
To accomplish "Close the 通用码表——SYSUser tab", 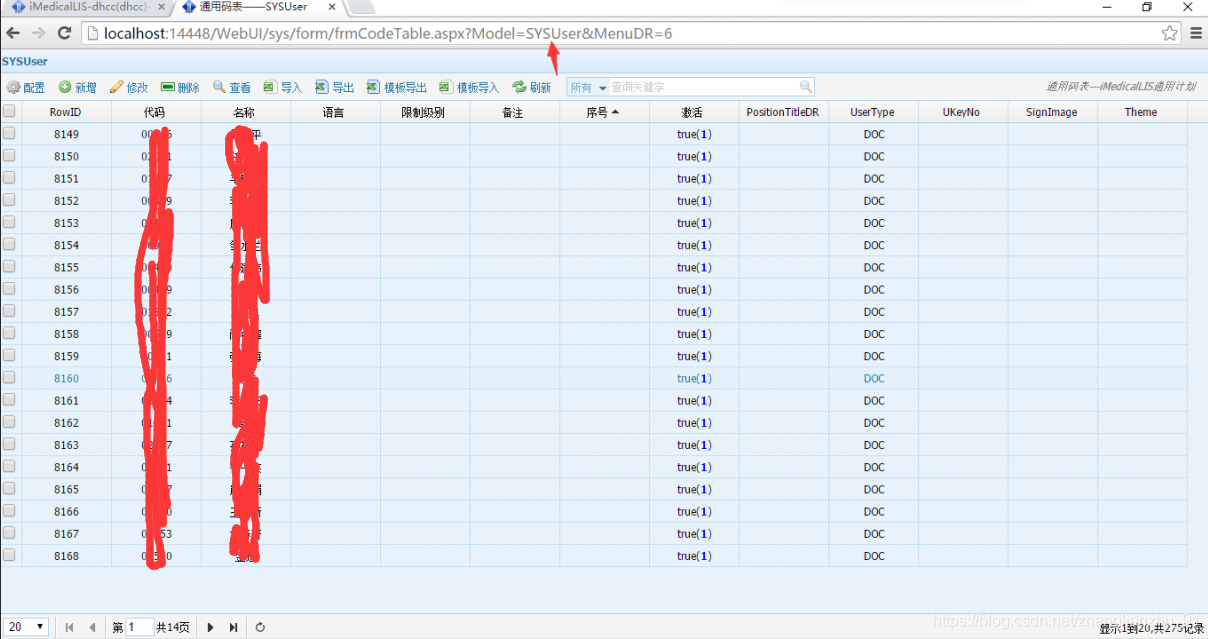I will click(x=331, y=7).
